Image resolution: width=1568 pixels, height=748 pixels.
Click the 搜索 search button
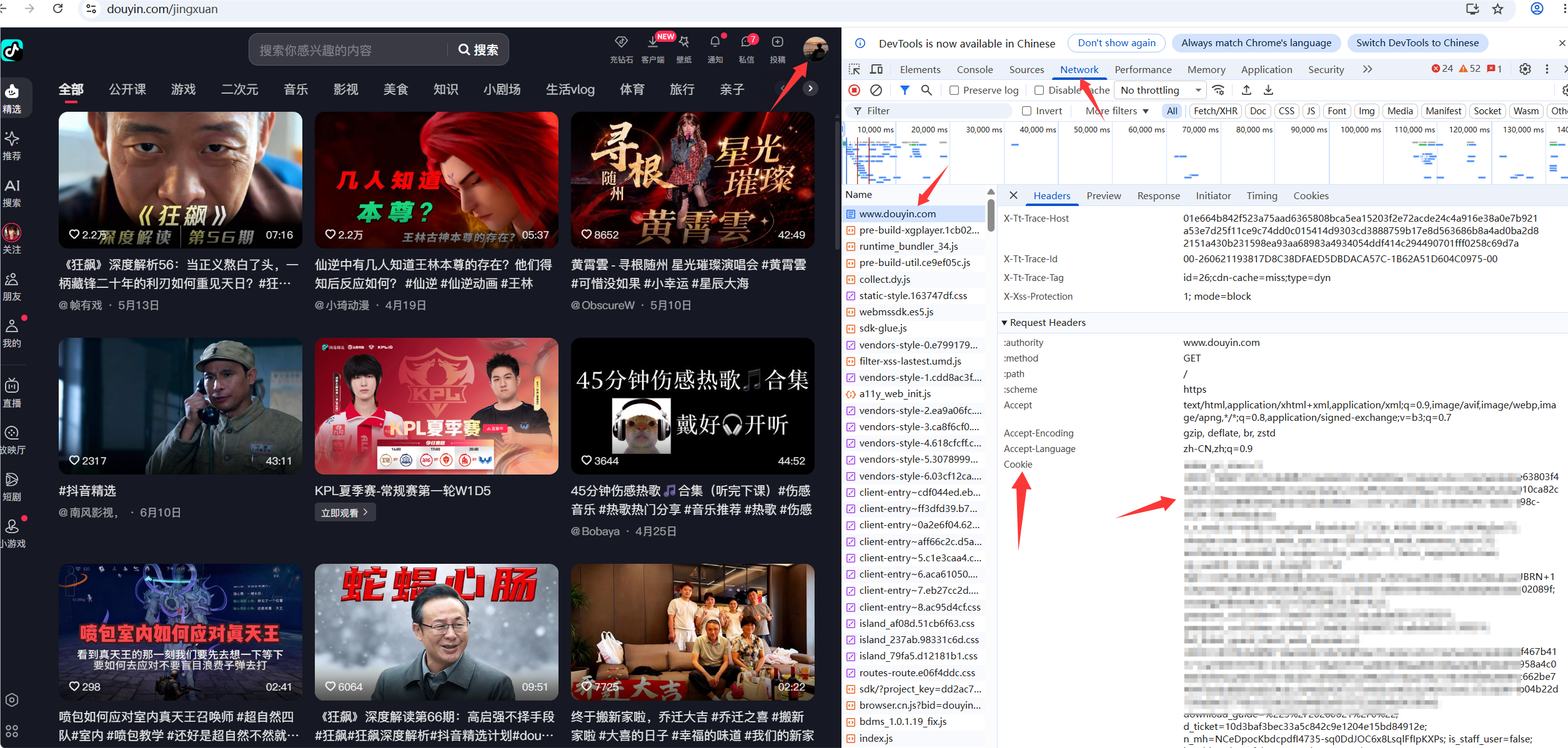(x=478, y=50)
